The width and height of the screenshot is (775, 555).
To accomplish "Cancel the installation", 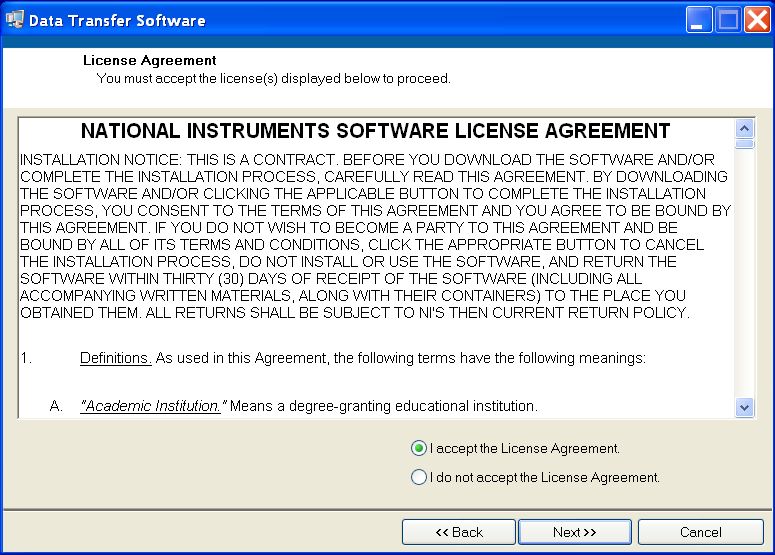I will tap(701, 532).
